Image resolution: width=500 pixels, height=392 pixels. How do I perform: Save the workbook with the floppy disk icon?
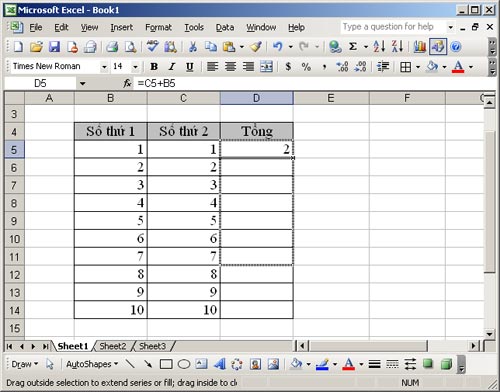click(54, 47)
